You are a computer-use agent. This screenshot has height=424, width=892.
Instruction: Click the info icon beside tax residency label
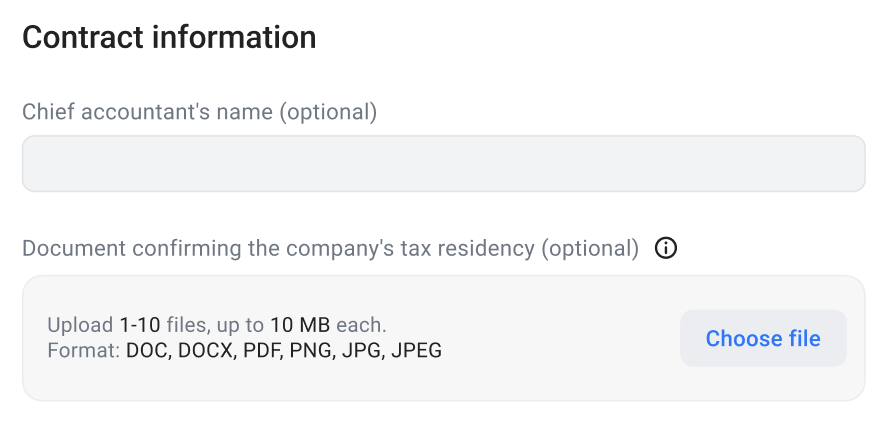pos(666,248)
